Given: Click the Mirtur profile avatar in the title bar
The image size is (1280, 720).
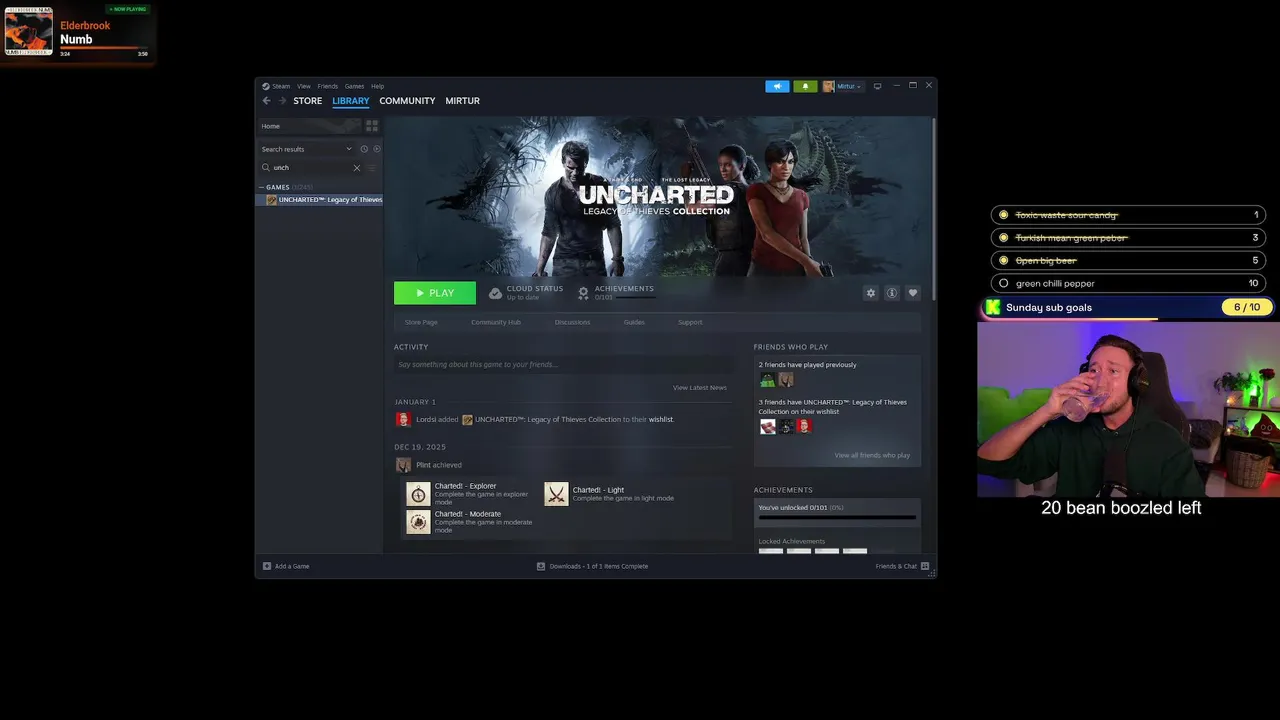Looking at the screenshot, I should point(828,86).
